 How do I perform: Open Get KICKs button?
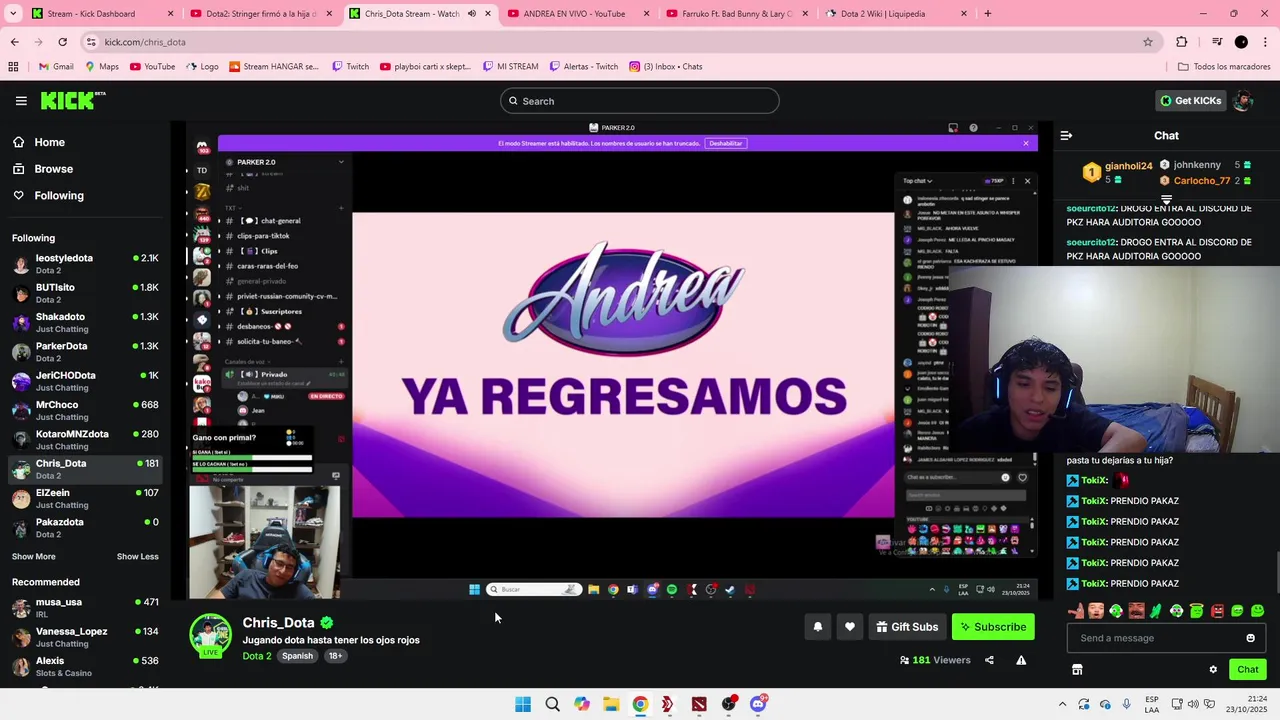[x=1190, y=101]
